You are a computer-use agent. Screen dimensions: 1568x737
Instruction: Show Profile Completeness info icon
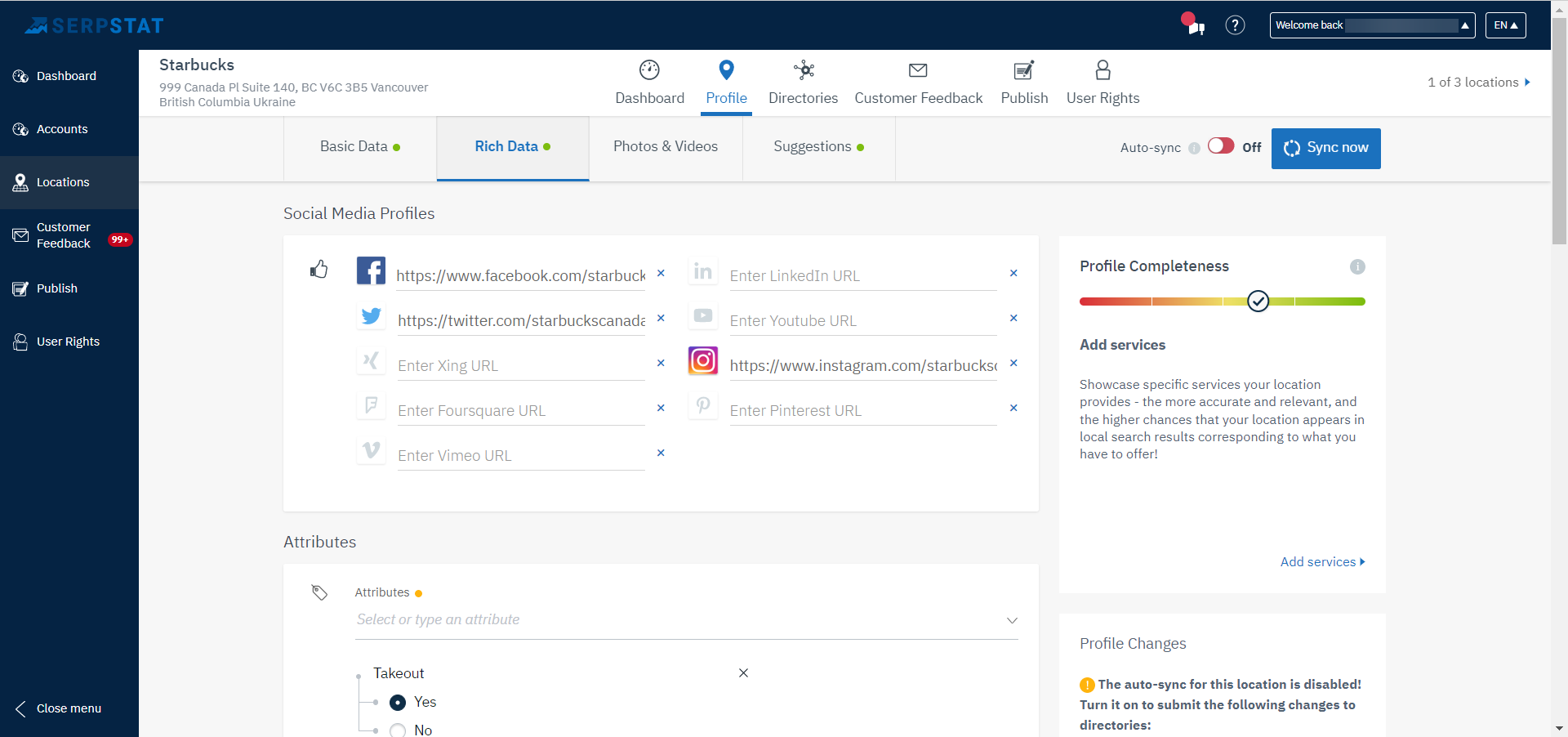tap(1357, 266)
